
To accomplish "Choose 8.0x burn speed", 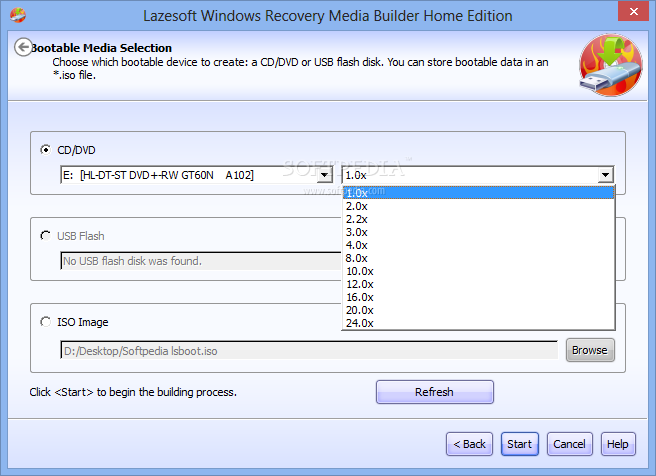I will click(x=479, y=258).
